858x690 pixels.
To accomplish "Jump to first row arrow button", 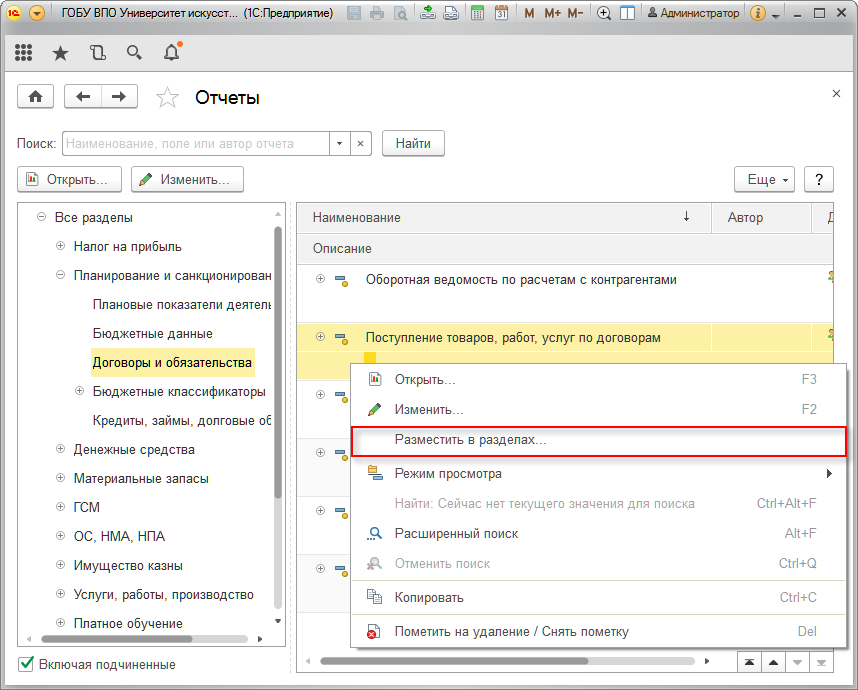I will click(x=749, y=662).
